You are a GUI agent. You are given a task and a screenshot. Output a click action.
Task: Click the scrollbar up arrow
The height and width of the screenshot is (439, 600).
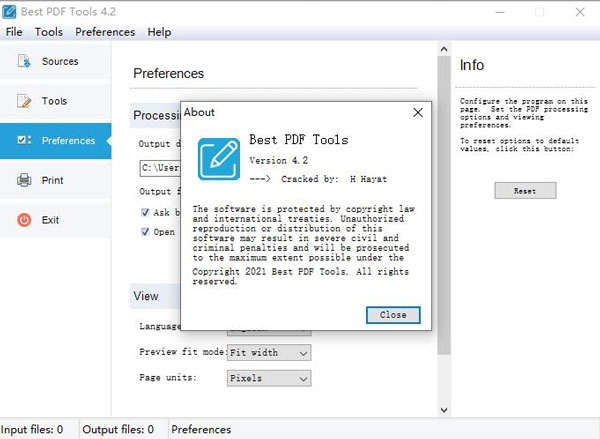pyautogui.click(x=444, y=49)
